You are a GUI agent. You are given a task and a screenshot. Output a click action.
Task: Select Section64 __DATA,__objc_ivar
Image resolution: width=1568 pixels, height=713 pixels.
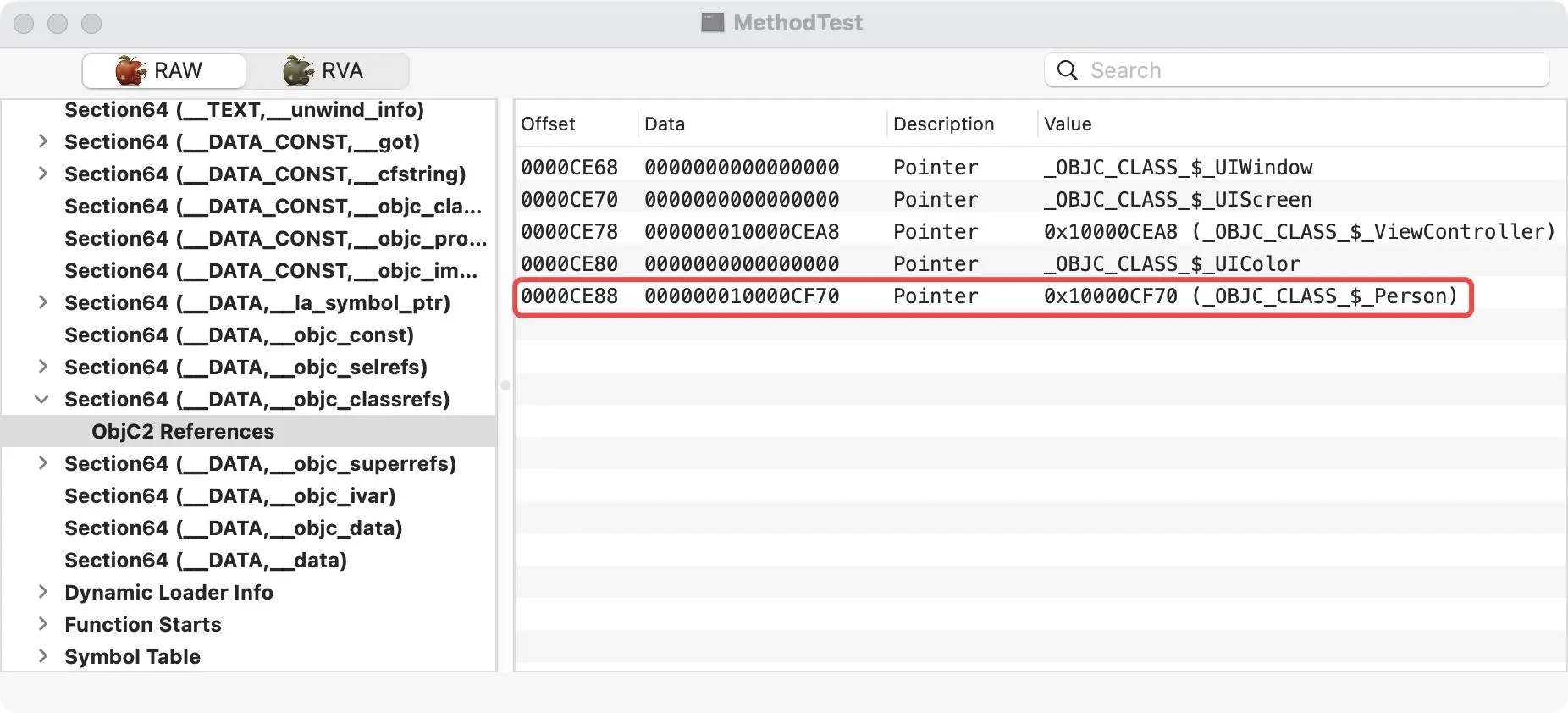click(x=229, y=495)
